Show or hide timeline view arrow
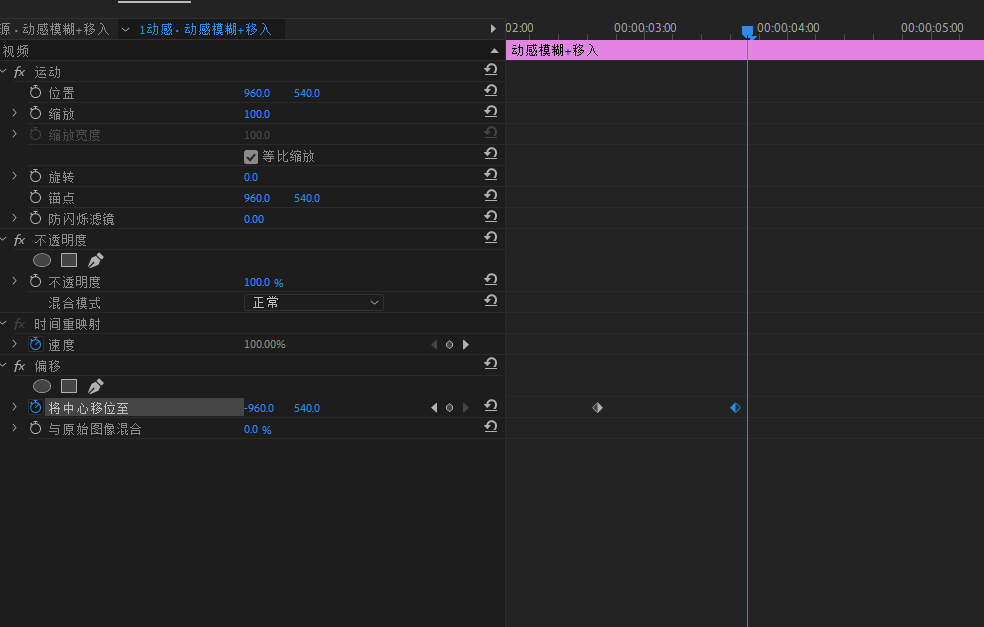 493,29
